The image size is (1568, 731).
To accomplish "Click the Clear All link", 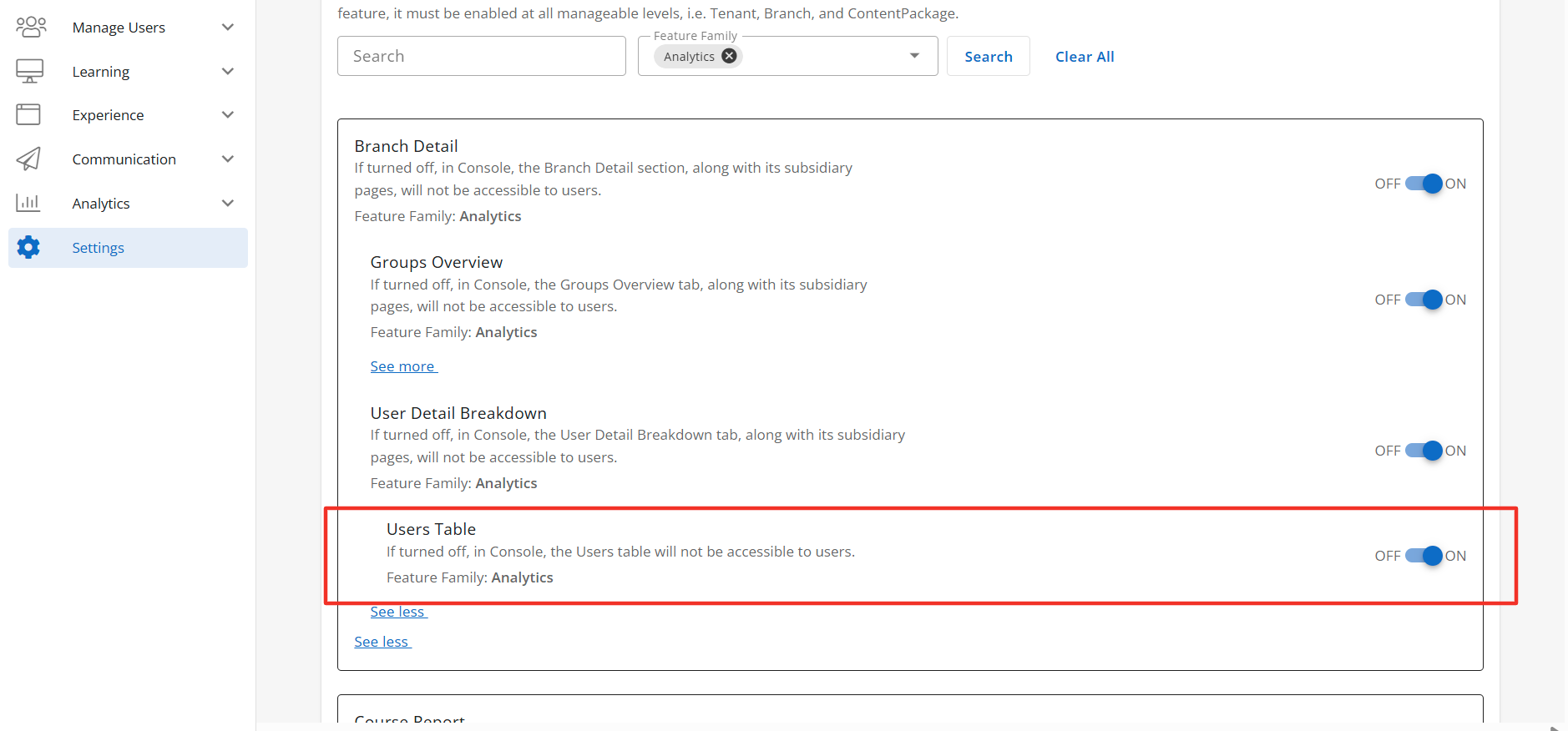I will pos(1084,57).
